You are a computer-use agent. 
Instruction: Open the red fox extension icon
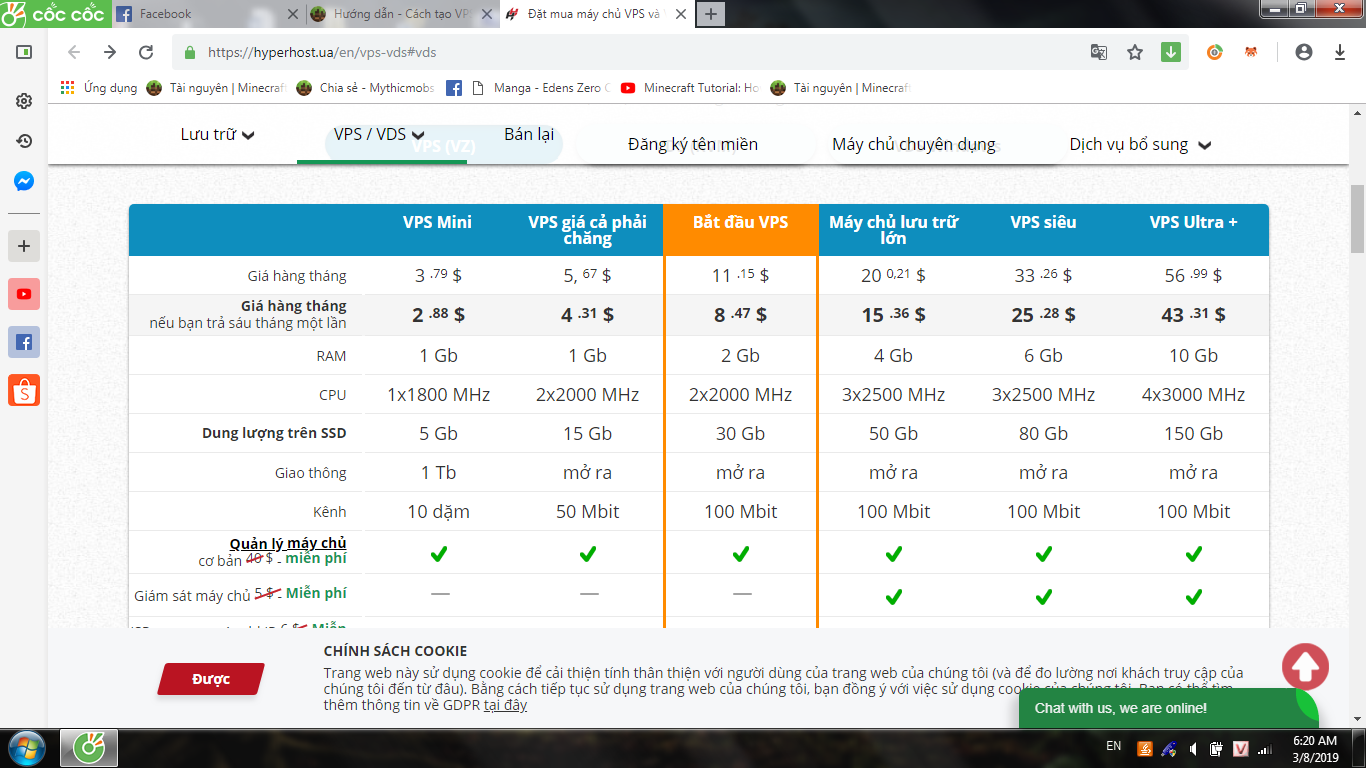click(x=1251, y=52)
